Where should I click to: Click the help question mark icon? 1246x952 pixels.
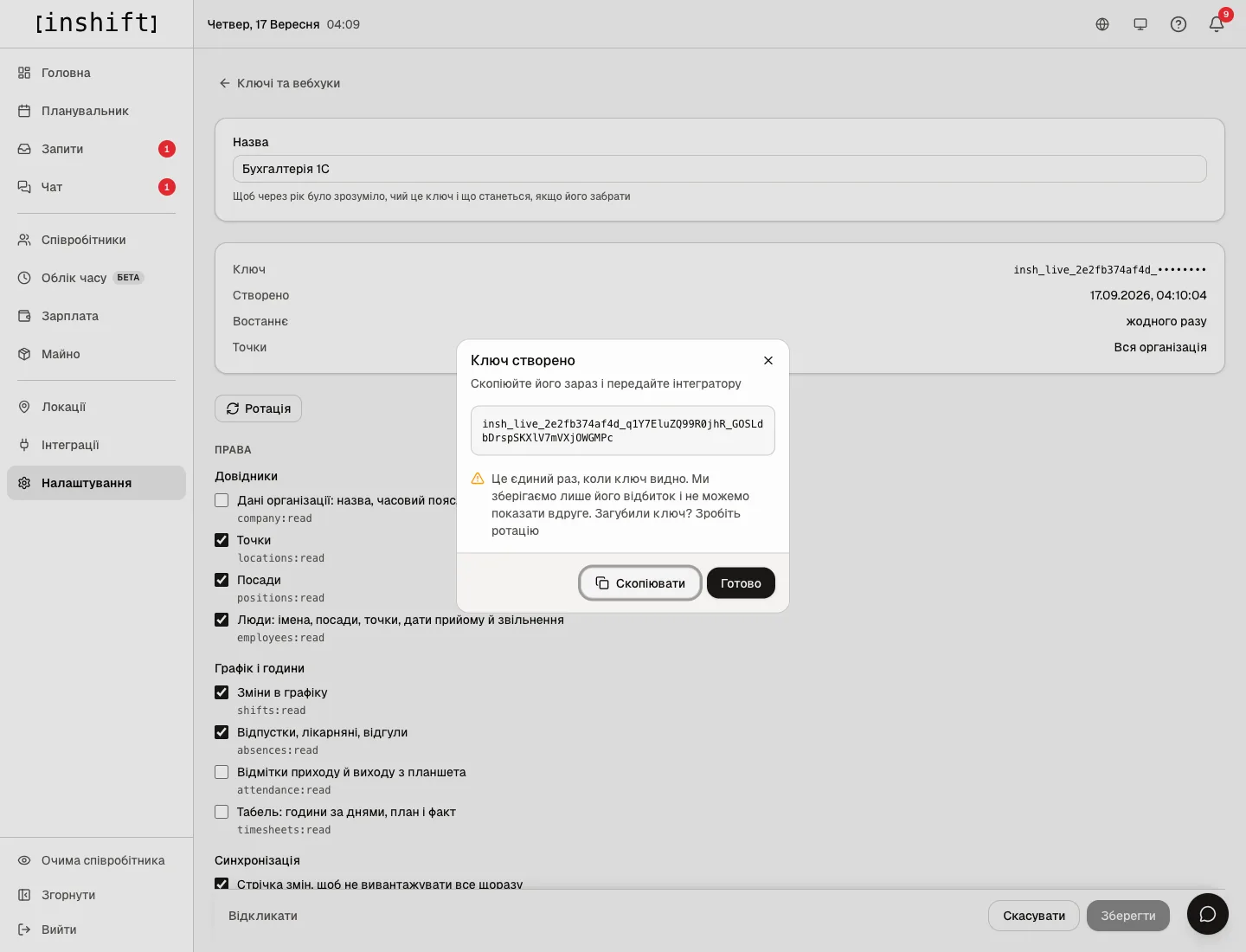(1179, 24)
